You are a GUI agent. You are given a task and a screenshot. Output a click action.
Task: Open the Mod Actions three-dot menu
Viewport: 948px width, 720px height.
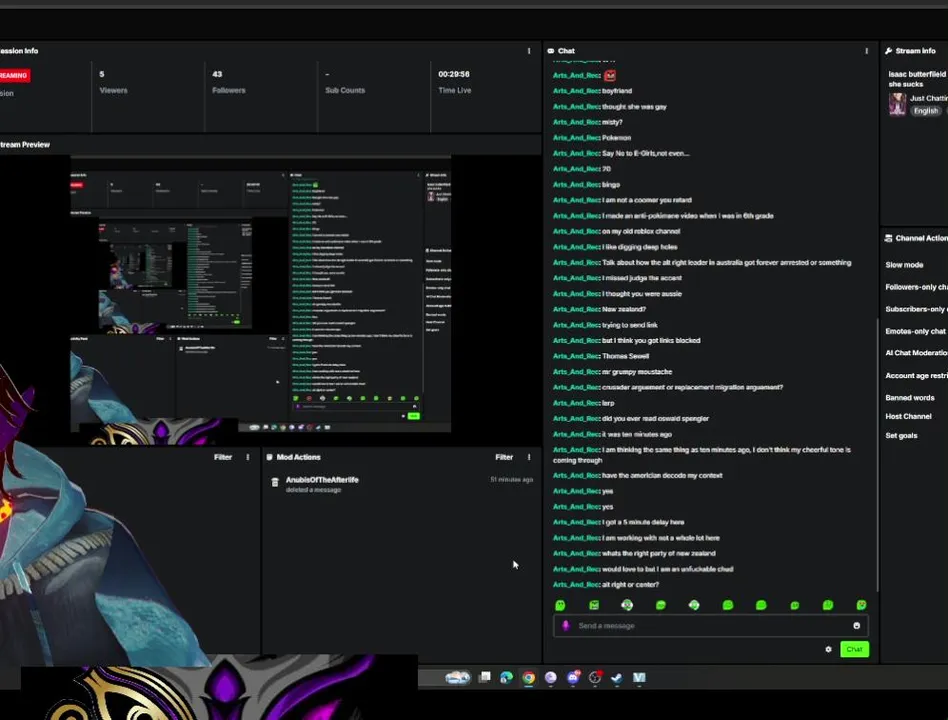click(529, 457)
